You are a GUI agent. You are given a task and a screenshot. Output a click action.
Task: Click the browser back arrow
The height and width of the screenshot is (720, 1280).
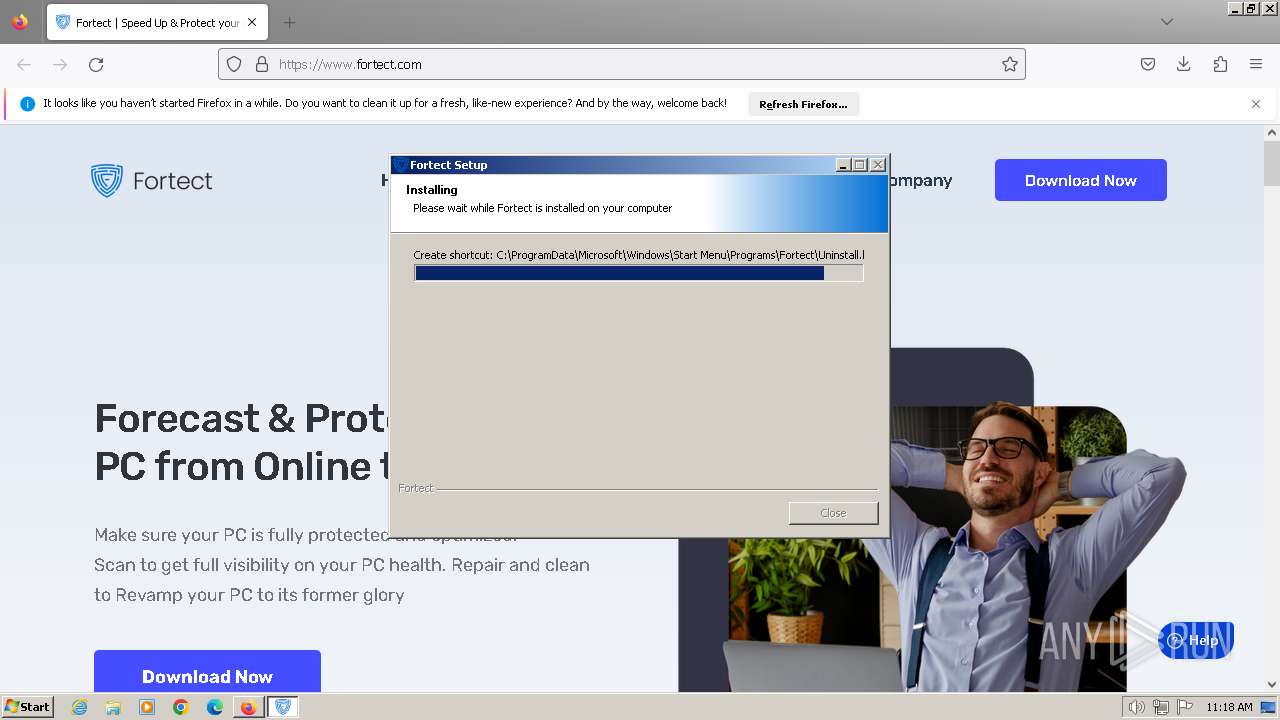tap(24, 64)
